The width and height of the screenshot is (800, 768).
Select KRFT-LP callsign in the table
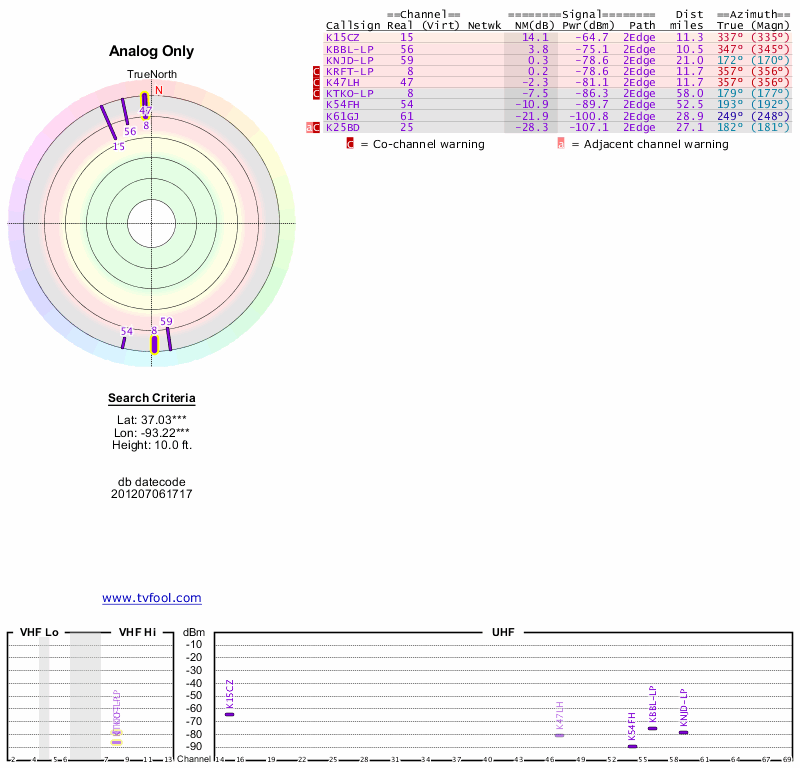[x=349, y=71]
